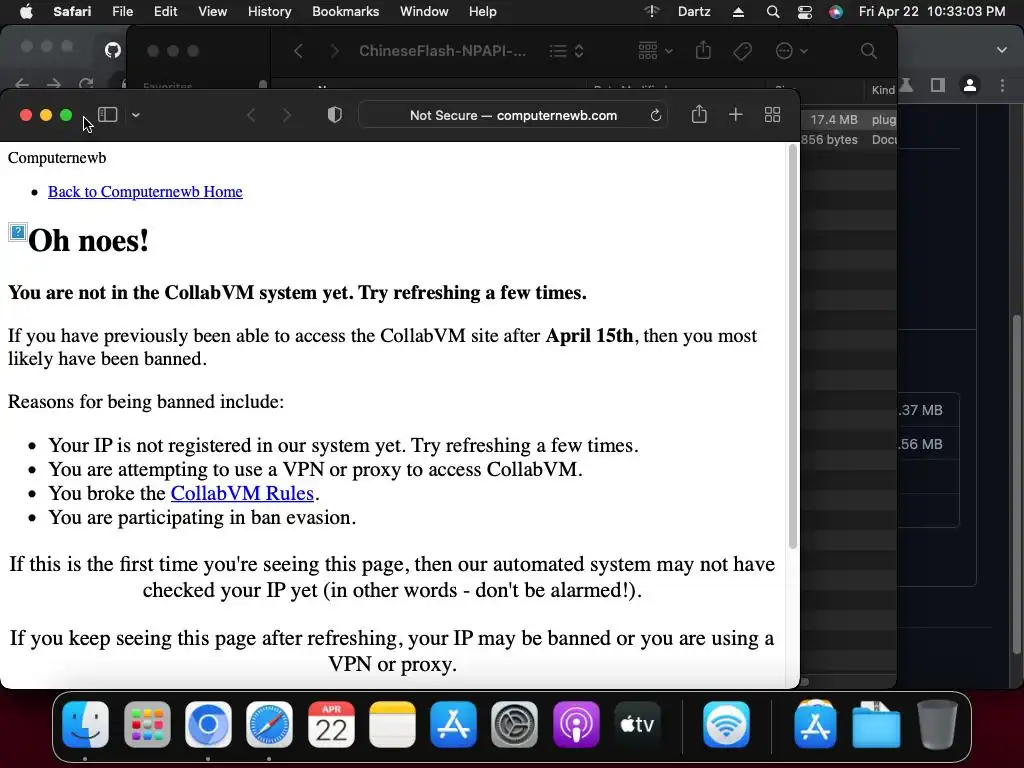The width and height of the screenshot is (1024, 768).
Task: Open System Preferences from the Dock
Action: (515, 724)
